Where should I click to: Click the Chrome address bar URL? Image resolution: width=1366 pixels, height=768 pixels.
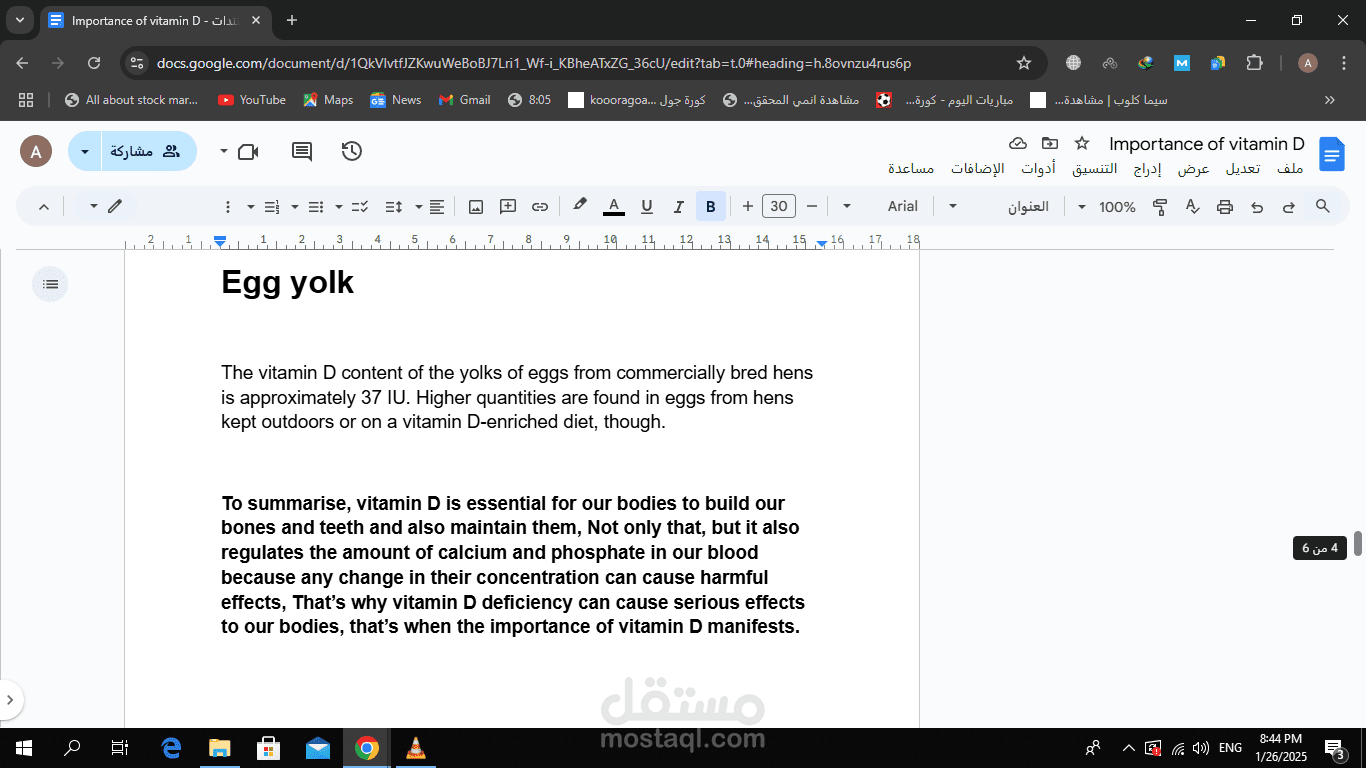[534, 63]
